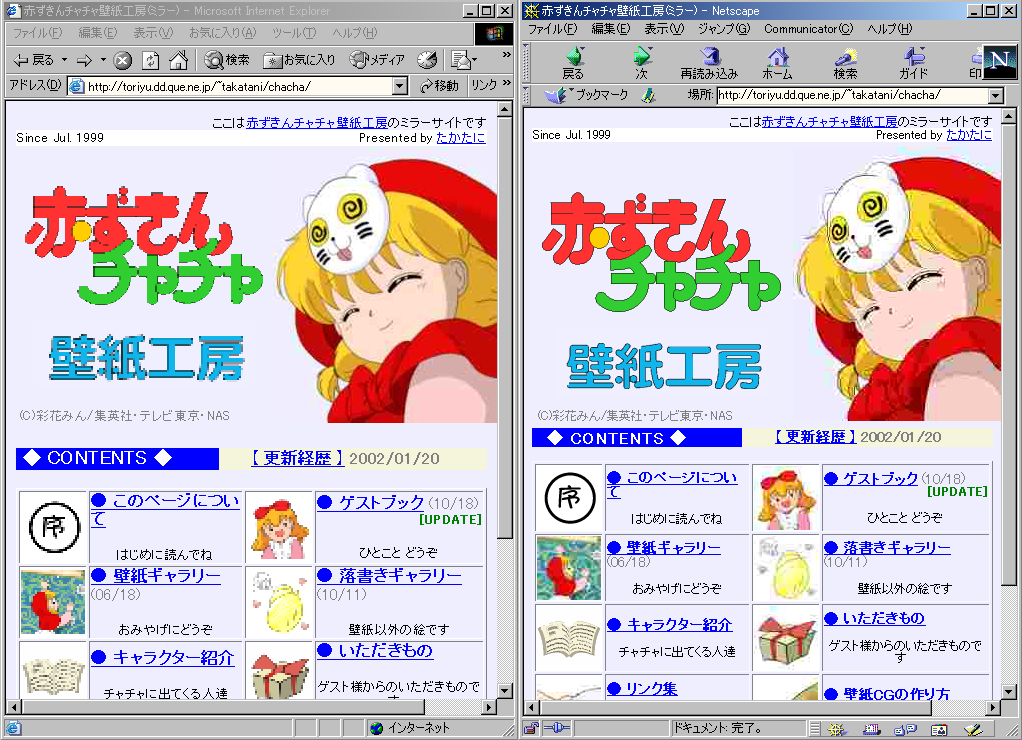
Task: Show hidden toolbar buttons chevron in Internet Explorer
Action: click(506, 55)
